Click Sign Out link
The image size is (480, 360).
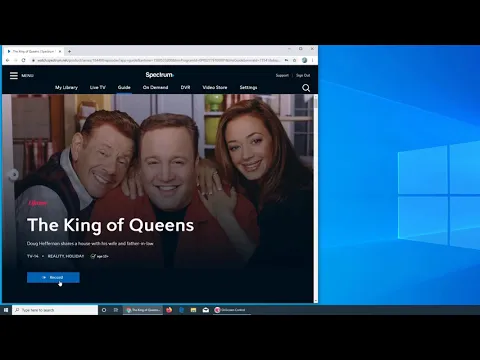pyautogui.click(x=303, y=75)
